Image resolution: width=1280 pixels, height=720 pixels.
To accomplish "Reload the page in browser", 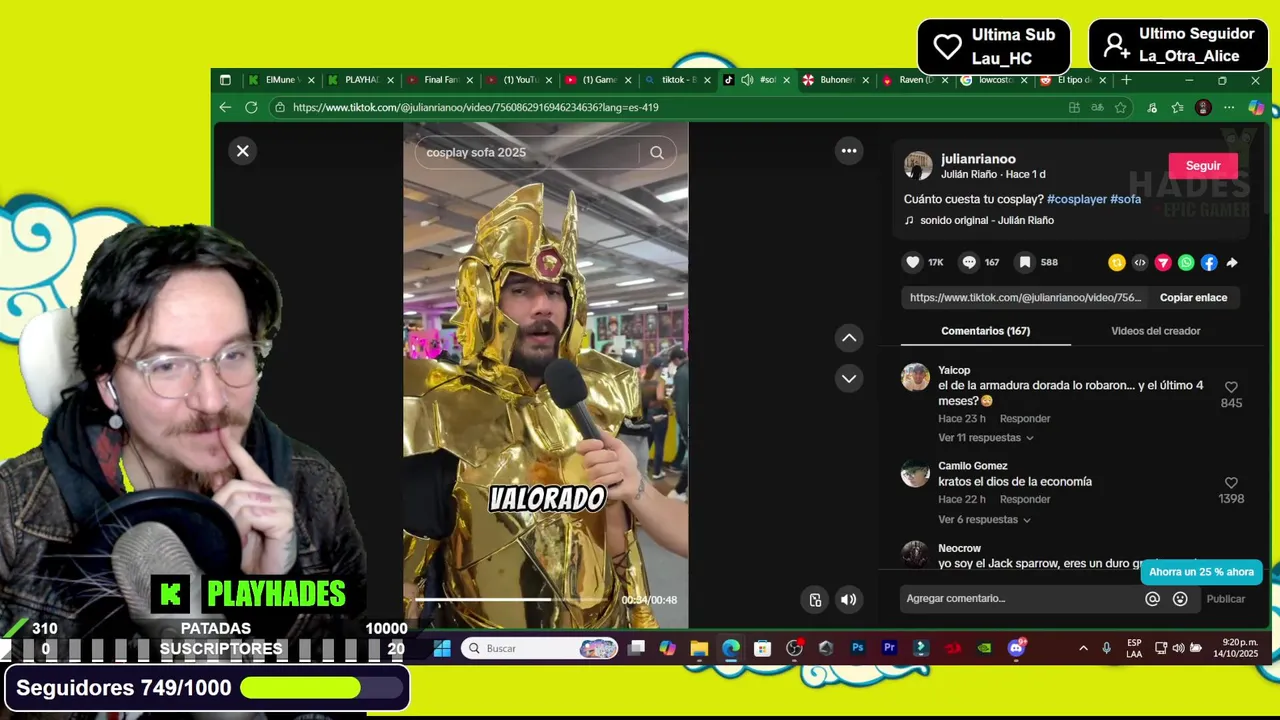I will click(x=251, y=107).
